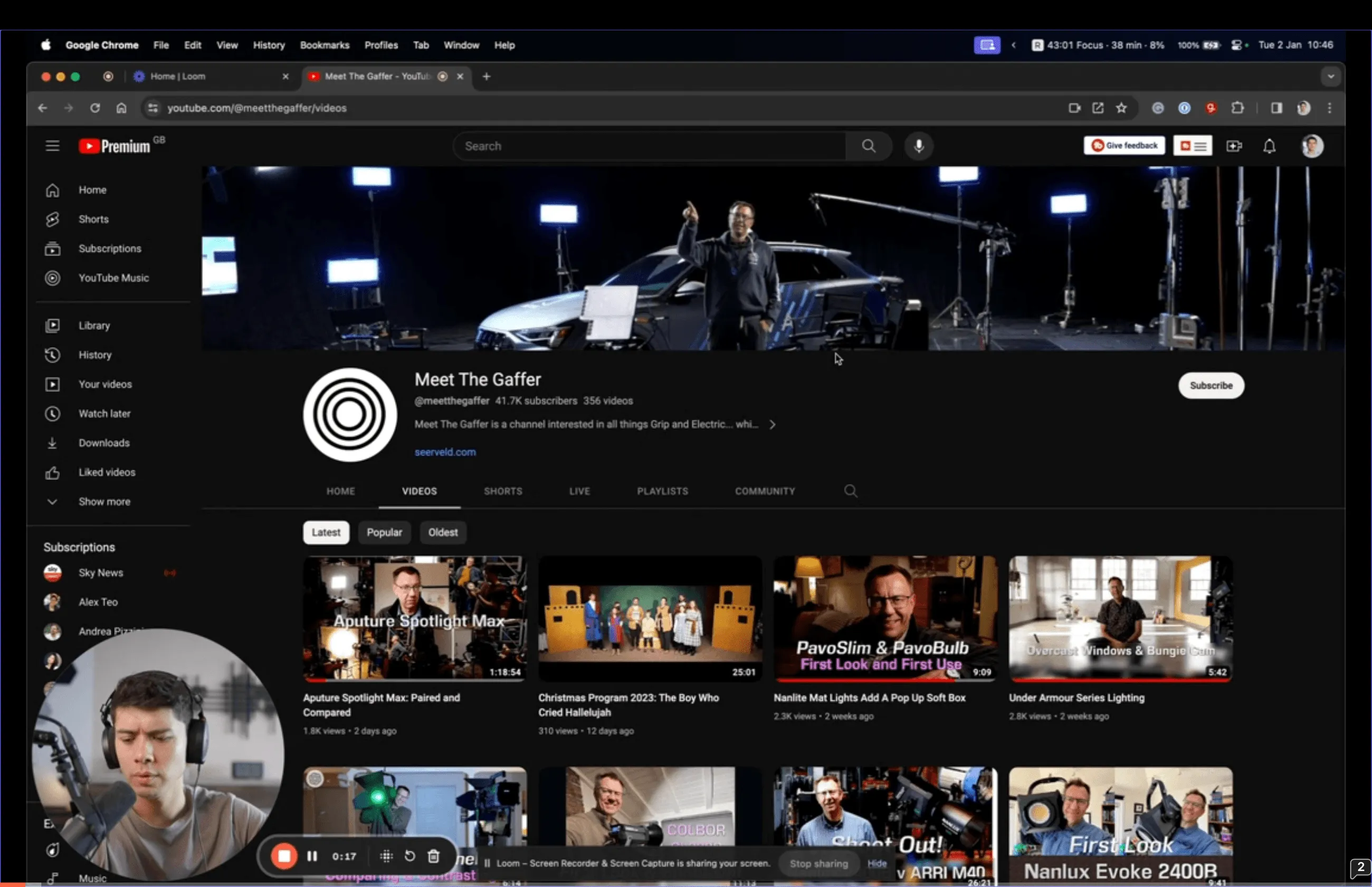Viewport: 1372px width, 887px height.
Task: Hide the screen sharing notice
Action: pos(876,863)
